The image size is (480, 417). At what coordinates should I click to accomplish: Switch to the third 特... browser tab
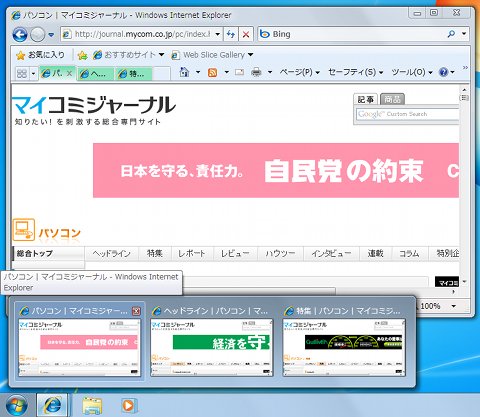click(x=134, y=74)
